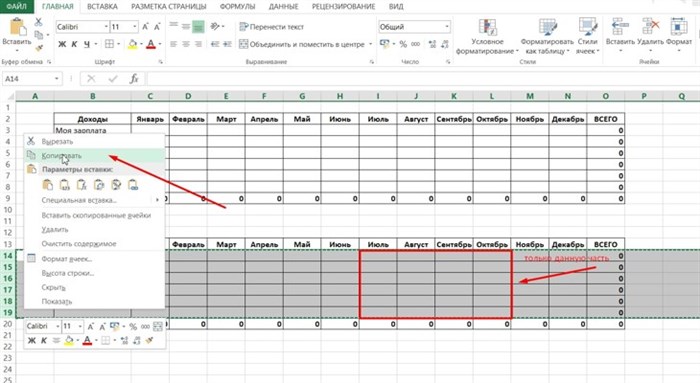Click Объединить и поместить в центре
Screen dimensions: 700x383
coord(302,44)
